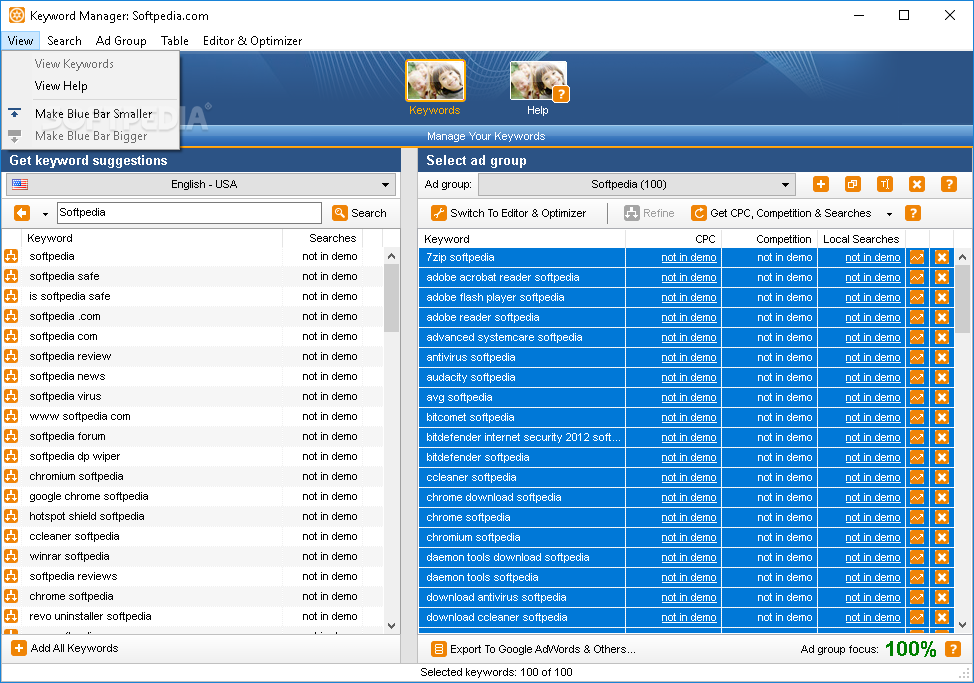
Task: Remove keyword download antivirus softpedia
Action: click(942, 597)
